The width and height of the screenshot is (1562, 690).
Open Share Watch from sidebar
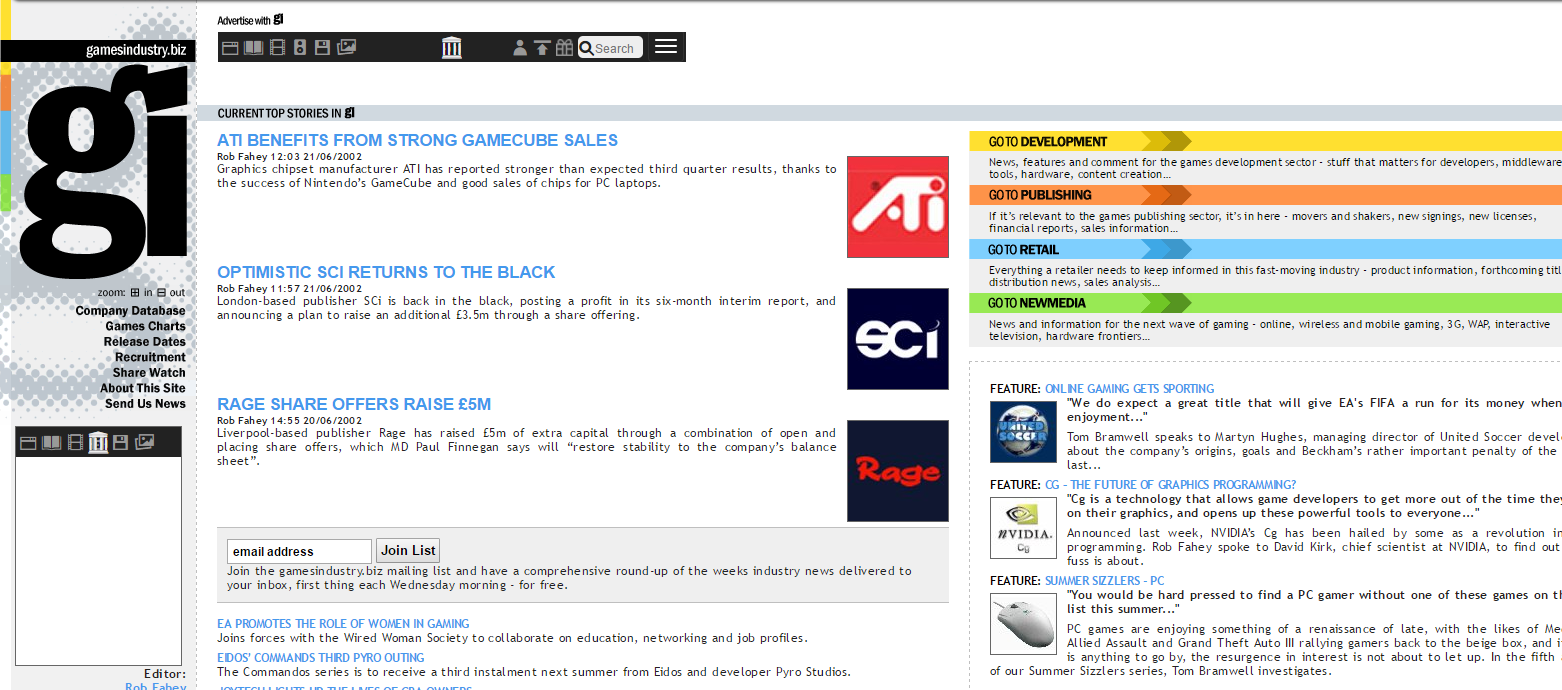coord(149,373)
